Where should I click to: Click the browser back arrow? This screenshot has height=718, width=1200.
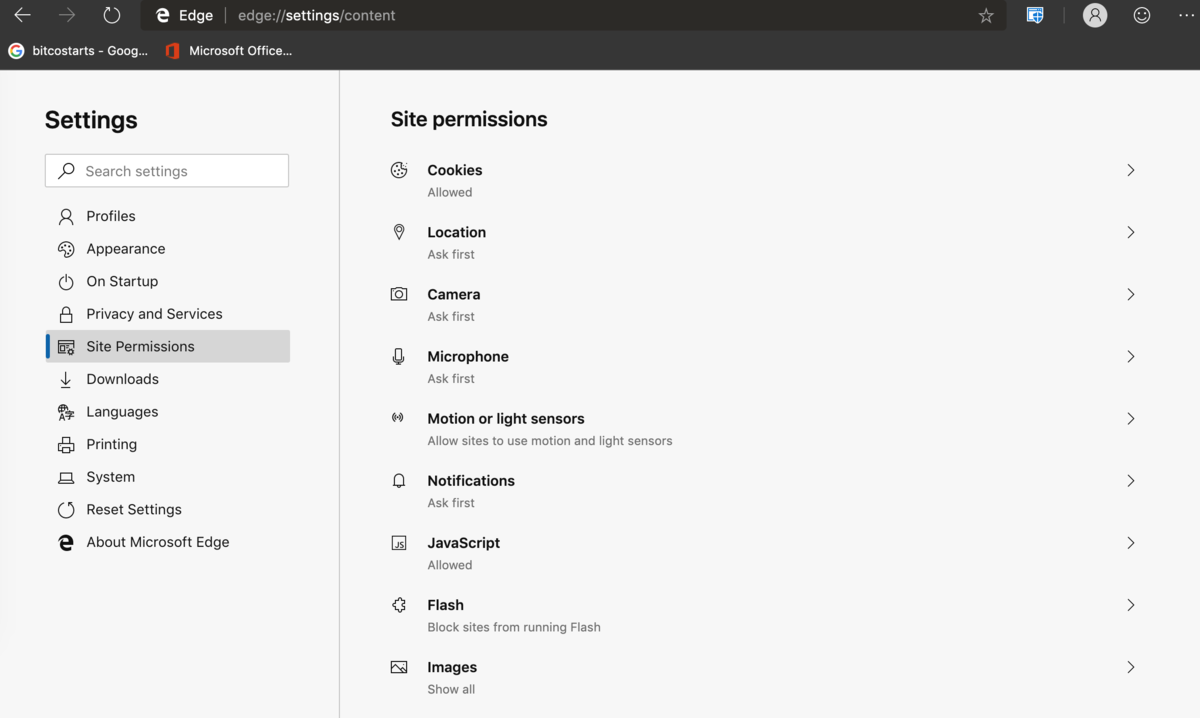[22, 15]
